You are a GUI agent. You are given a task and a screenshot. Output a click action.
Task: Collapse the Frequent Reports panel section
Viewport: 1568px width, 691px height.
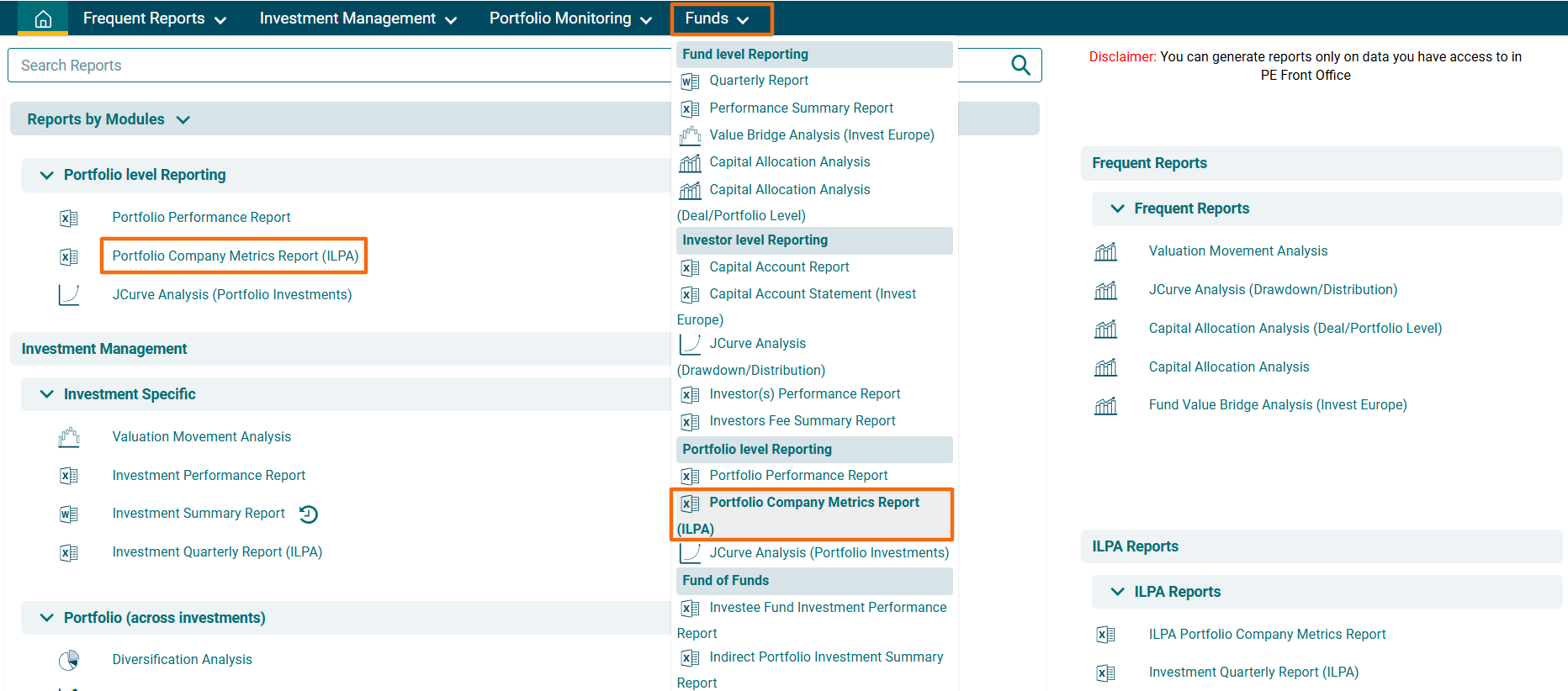pyautogui.click(x=1117, y=208)
